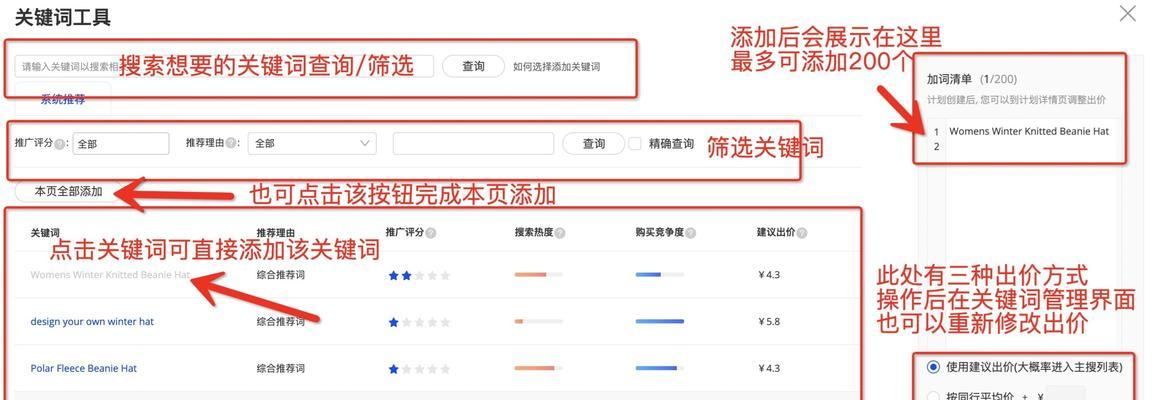Click ¥4.3 bid for Polar Fleece Beanie Hat
The width and height of the screenshot is (1156, 400).
tap(768, 368)
